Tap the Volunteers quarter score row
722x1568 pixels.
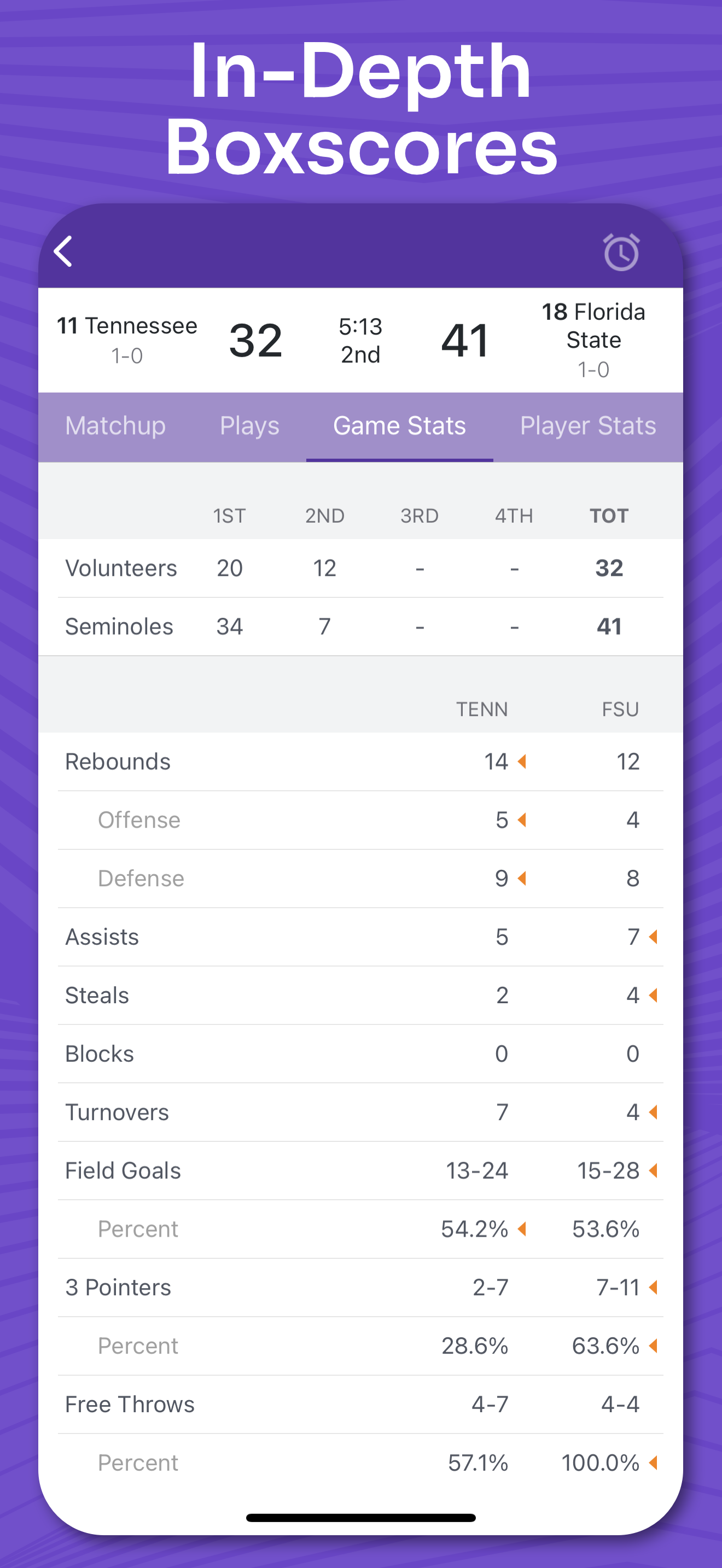pyautogui.click(x=360, y=568)
